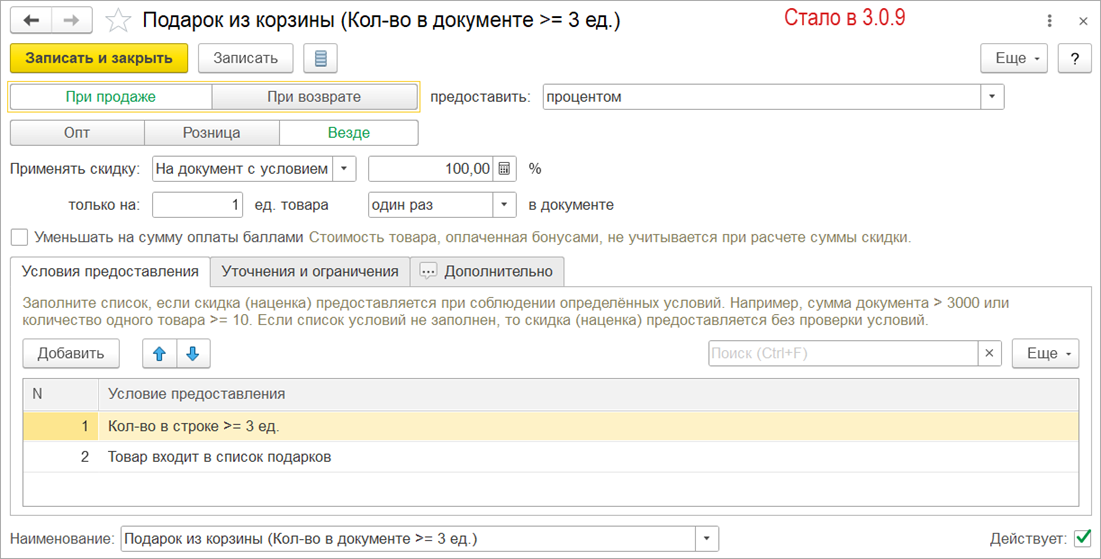Move condition up with blue arrow
This screenshot has width=1101, height=559.
click(x=159, y=353)
